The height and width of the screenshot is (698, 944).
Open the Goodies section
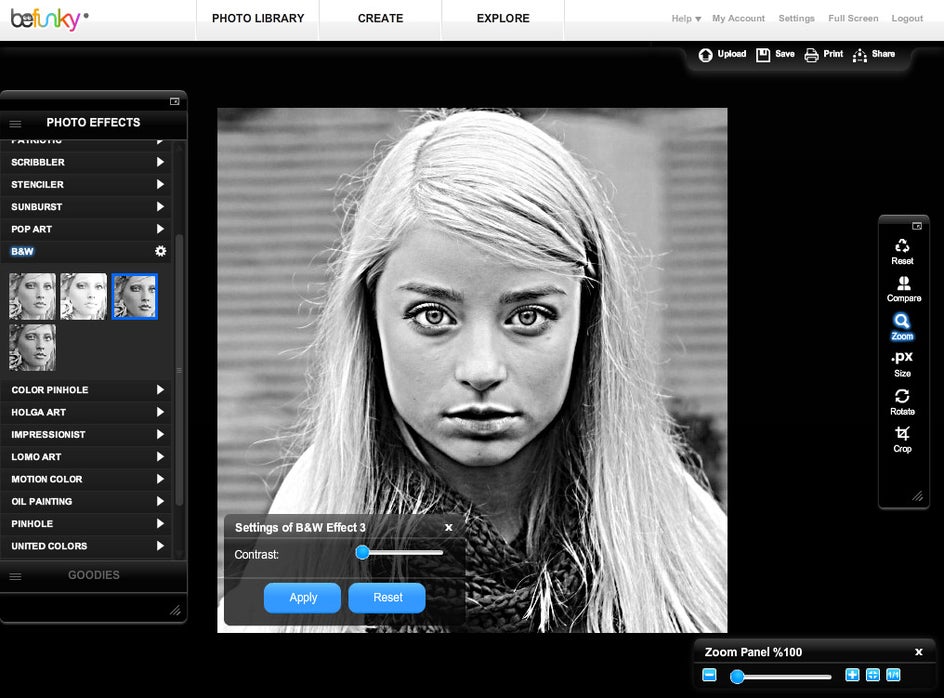[93, 575]
